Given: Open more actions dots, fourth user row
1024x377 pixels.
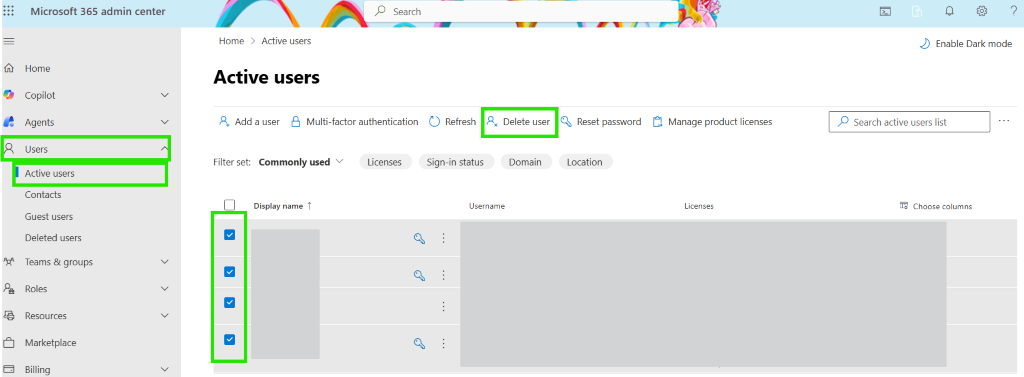Looking at the screenshot, I should pos(443,343).
